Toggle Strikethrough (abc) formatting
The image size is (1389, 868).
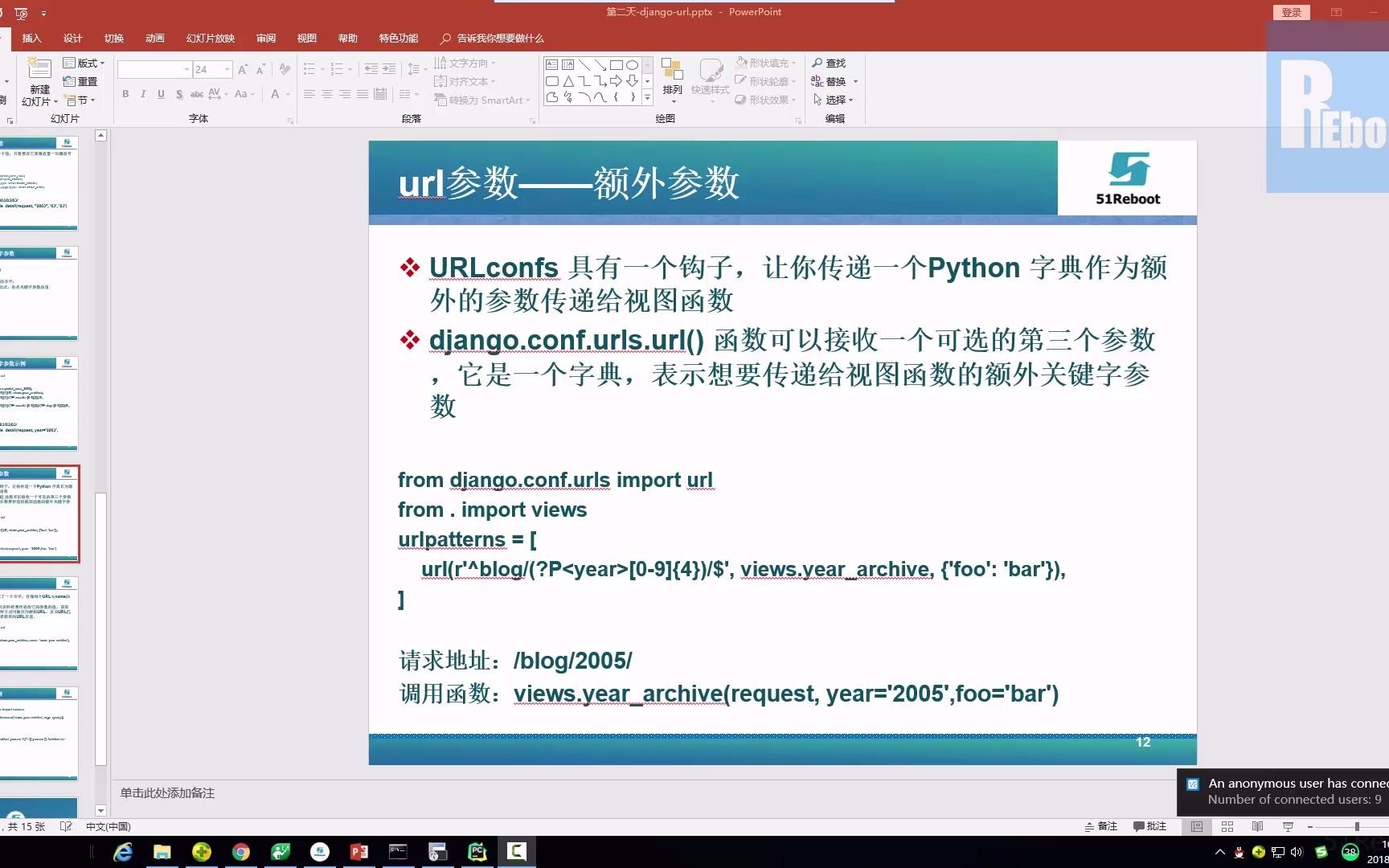pos(197,94)
